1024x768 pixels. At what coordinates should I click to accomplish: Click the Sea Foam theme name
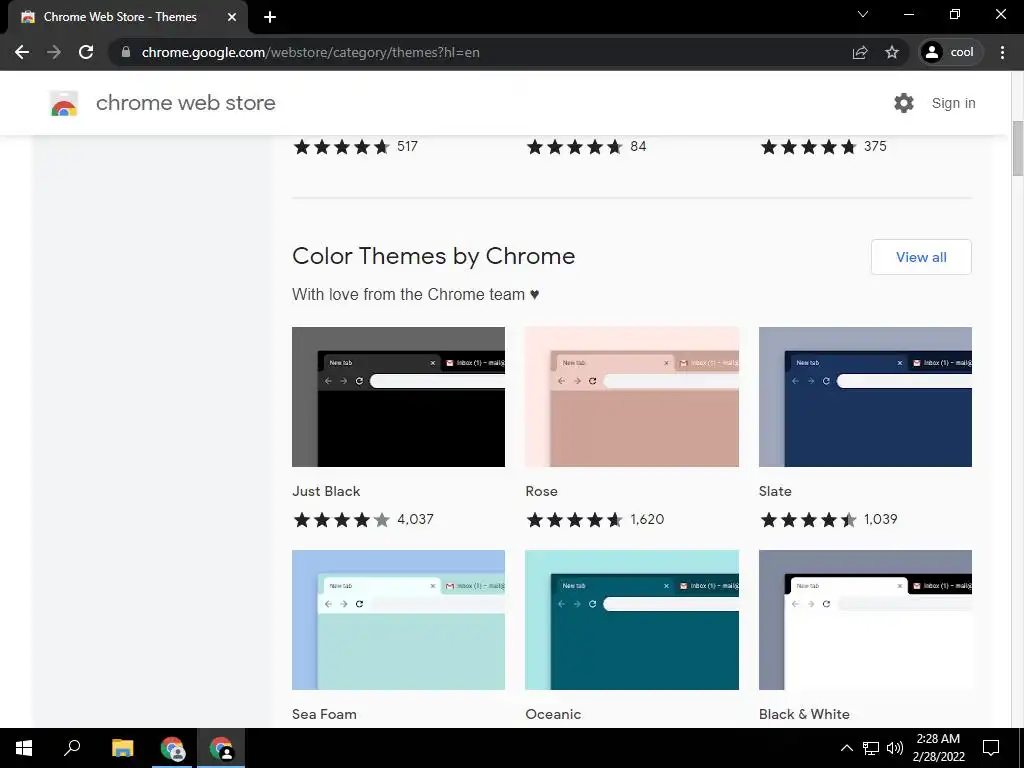tap(325, 714)
